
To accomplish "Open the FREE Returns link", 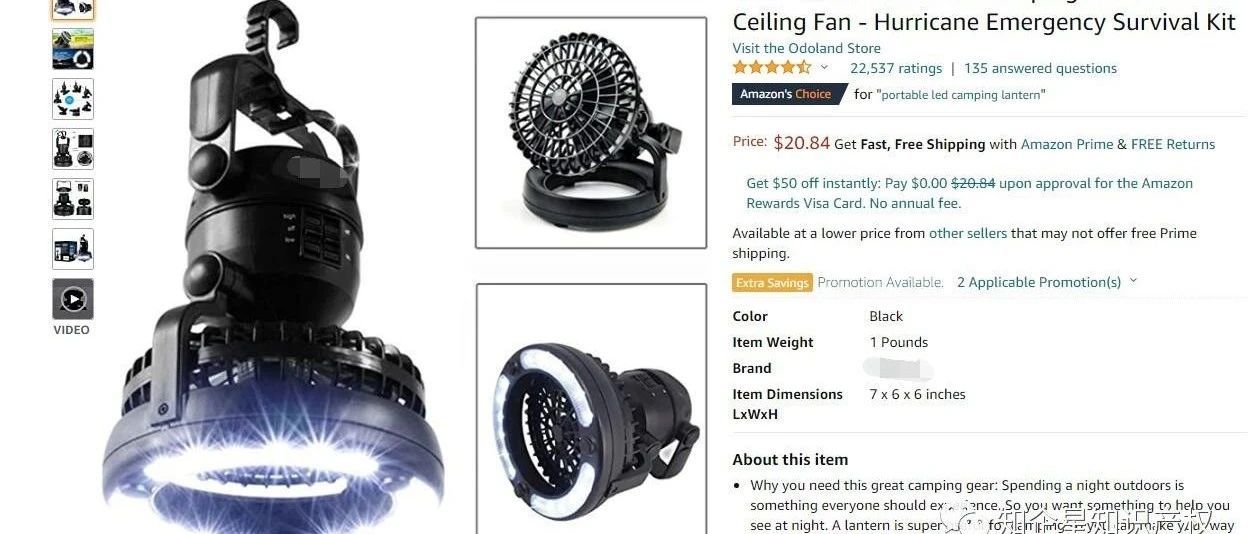I will coord(1173,144).
